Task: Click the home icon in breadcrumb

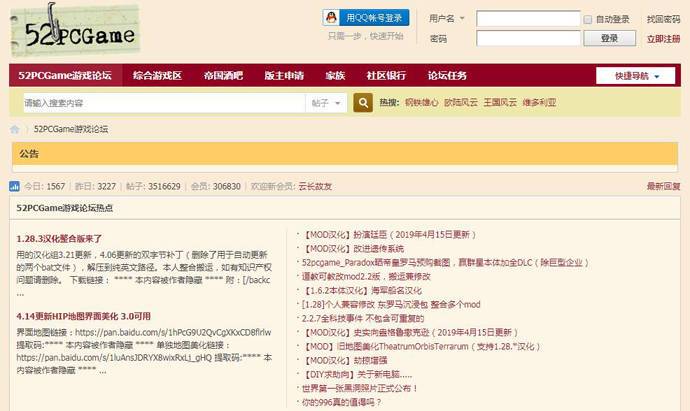Action: point(15,130)
